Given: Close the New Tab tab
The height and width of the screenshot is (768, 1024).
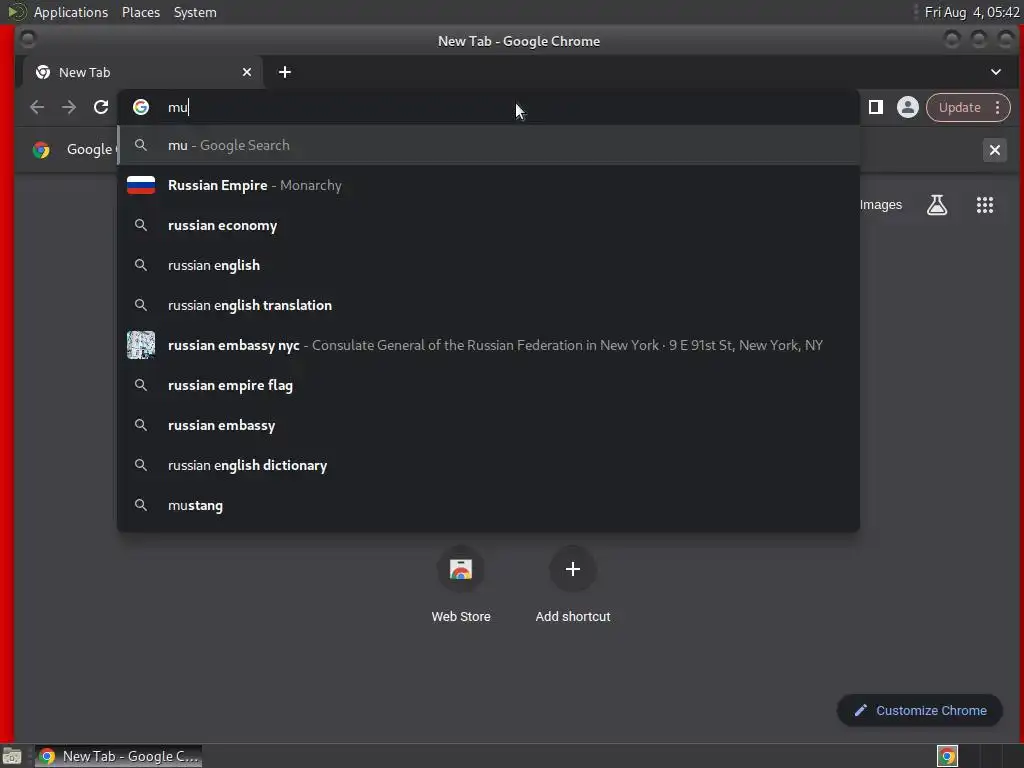Looking at the screenshot, I should click(247, 72).
